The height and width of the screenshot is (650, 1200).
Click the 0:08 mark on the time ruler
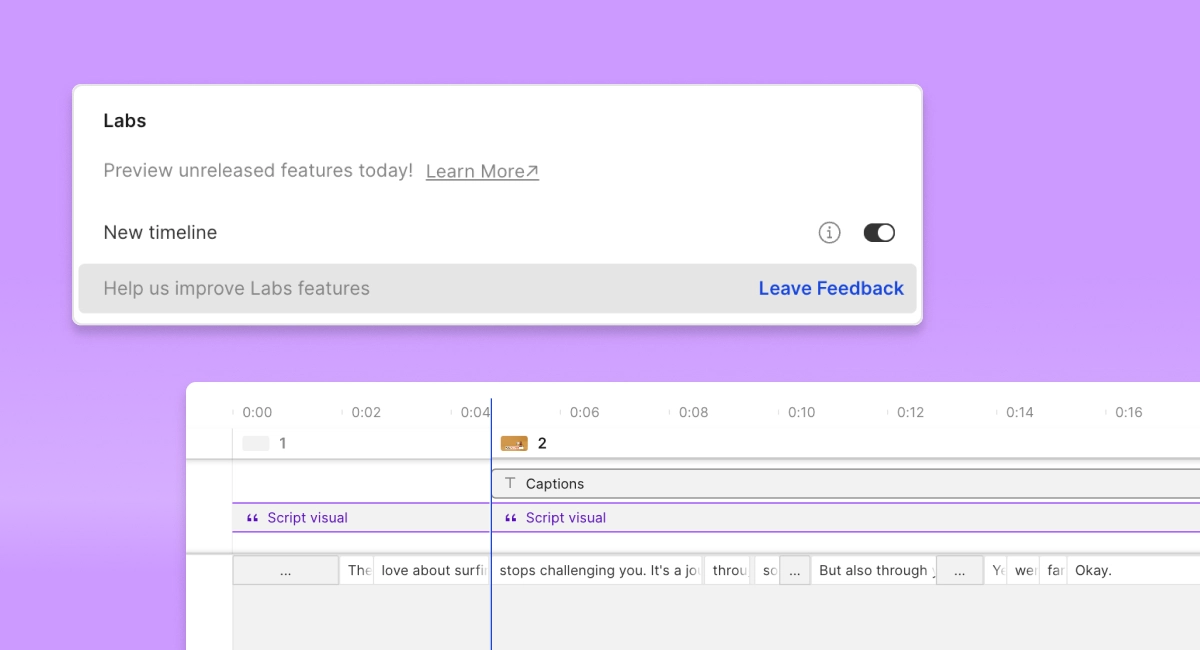pos(692,411)
